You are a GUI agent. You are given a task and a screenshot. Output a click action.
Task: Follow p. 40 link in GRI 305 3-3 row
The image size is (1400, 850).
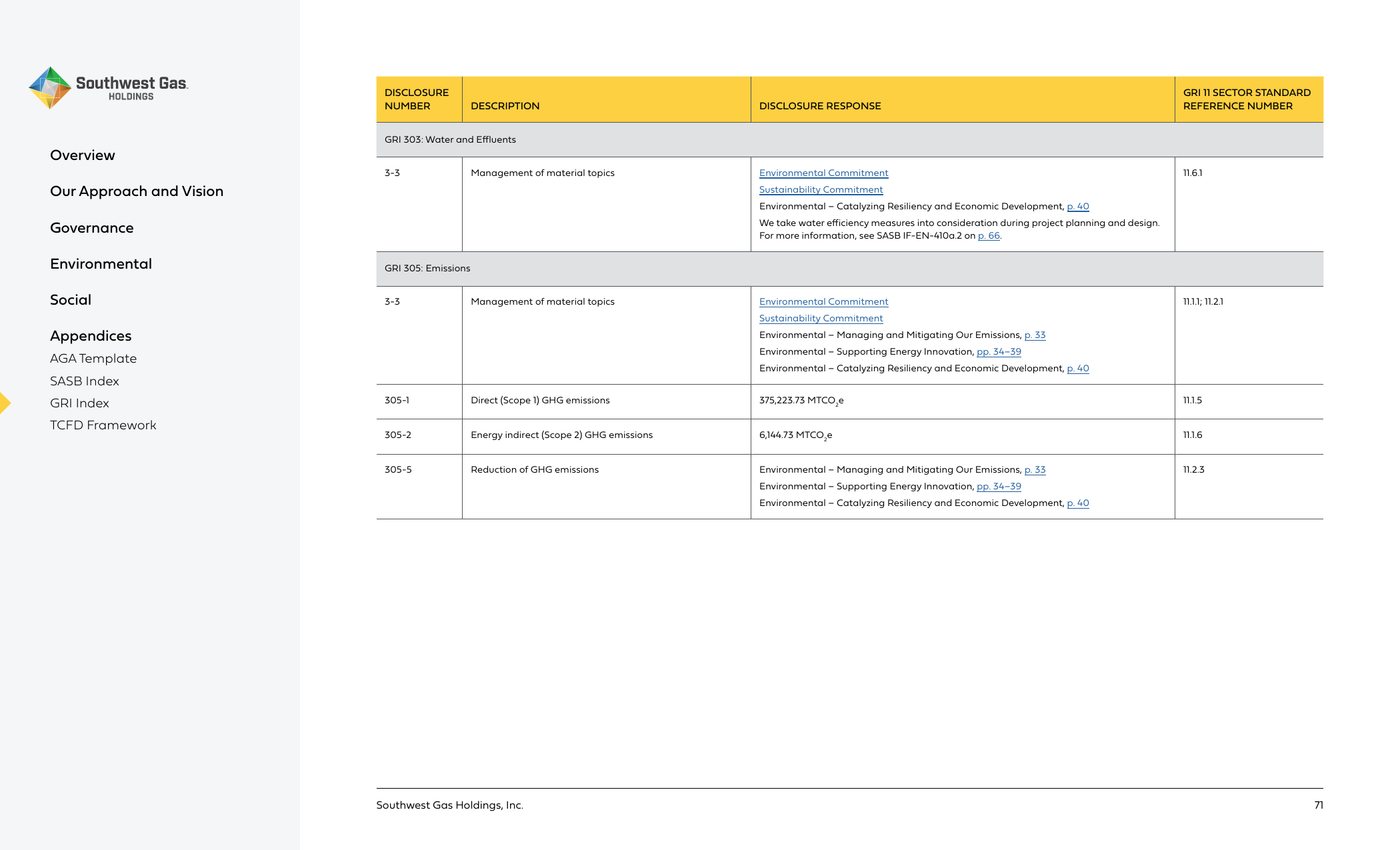1077,369
